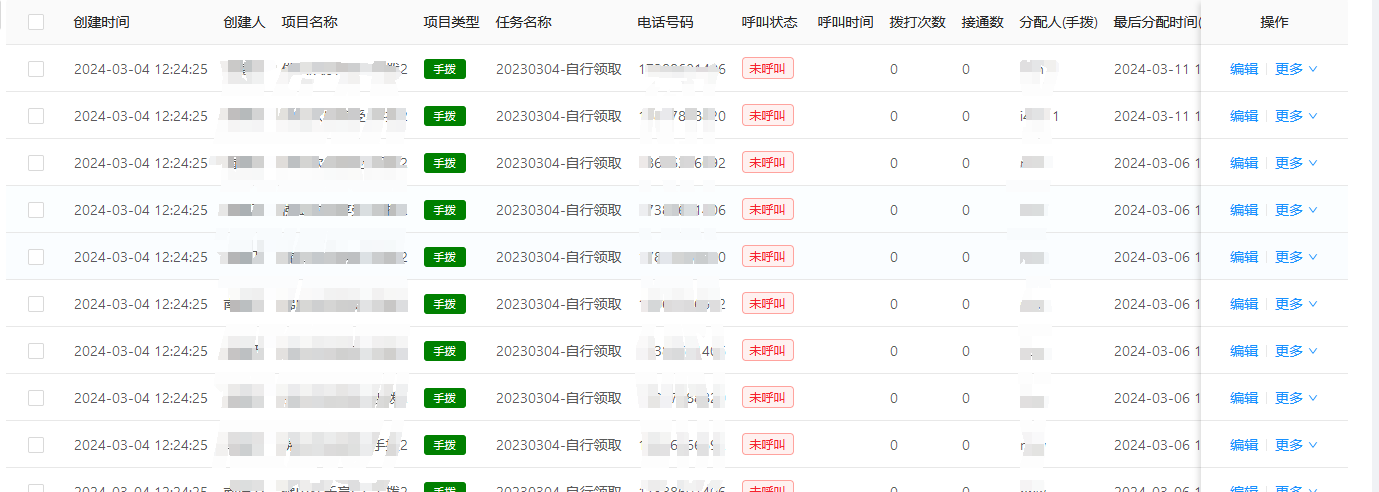Viewport: 1379px width, 492px height.
Task: Open 更多 dropdown in the ninth data row
Action: click(1296, 445)
